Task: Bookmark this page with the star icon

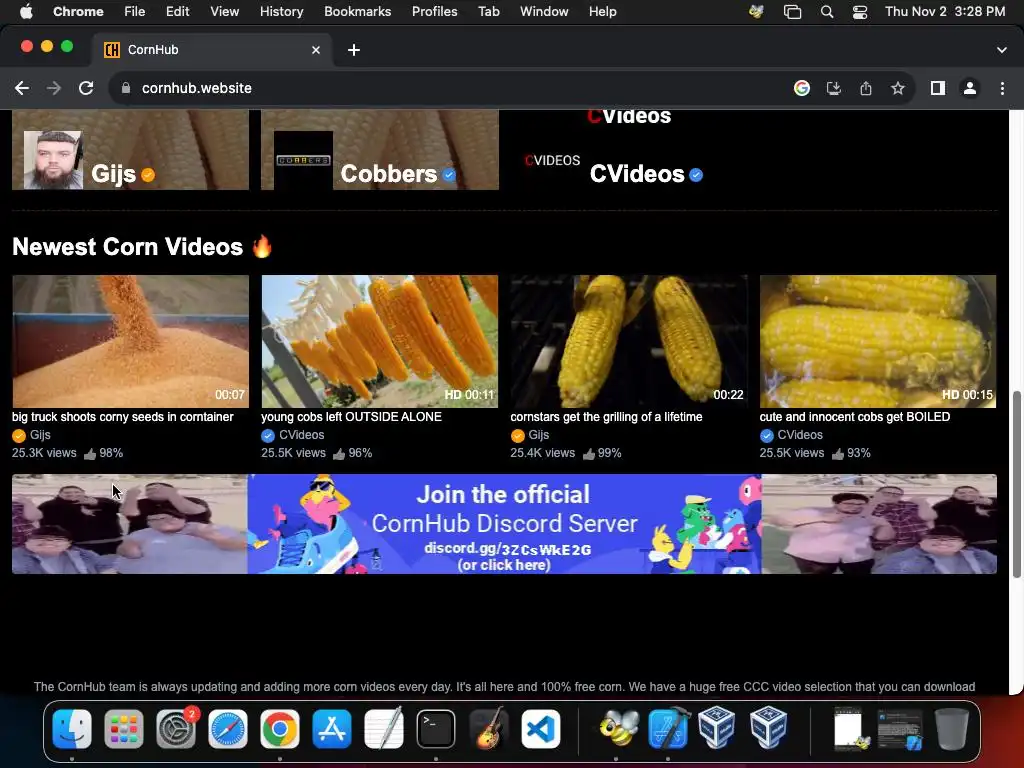Action: pos(898,88)
